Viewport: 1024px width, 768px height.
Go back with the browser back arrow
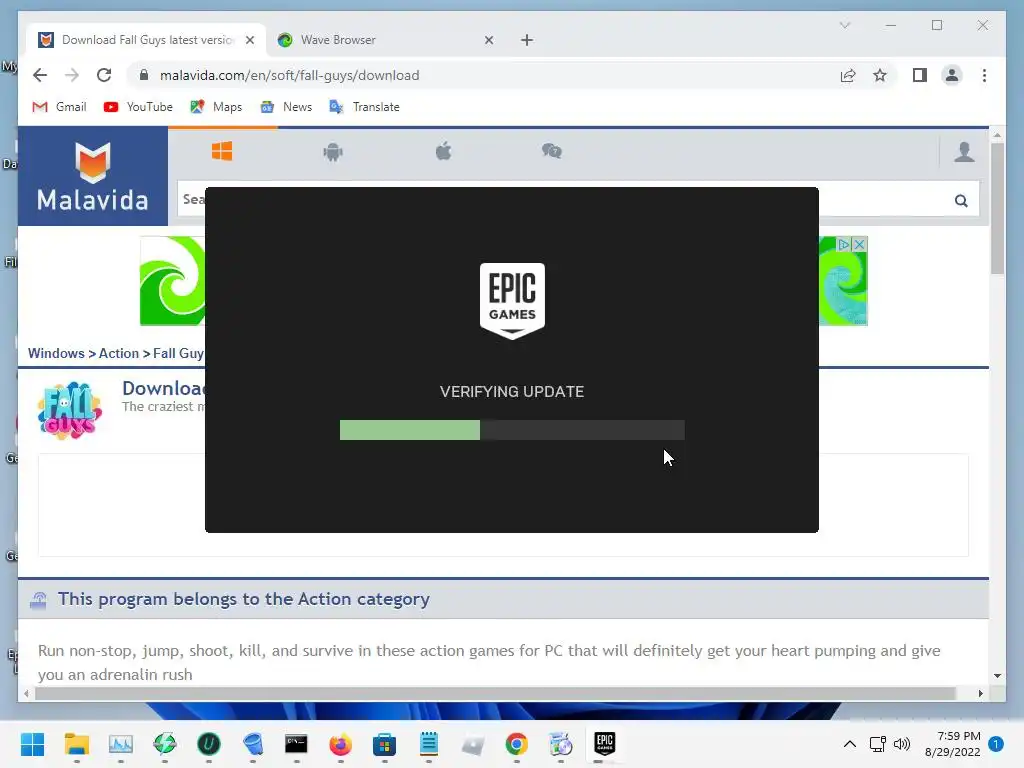[x=40, y=75]
